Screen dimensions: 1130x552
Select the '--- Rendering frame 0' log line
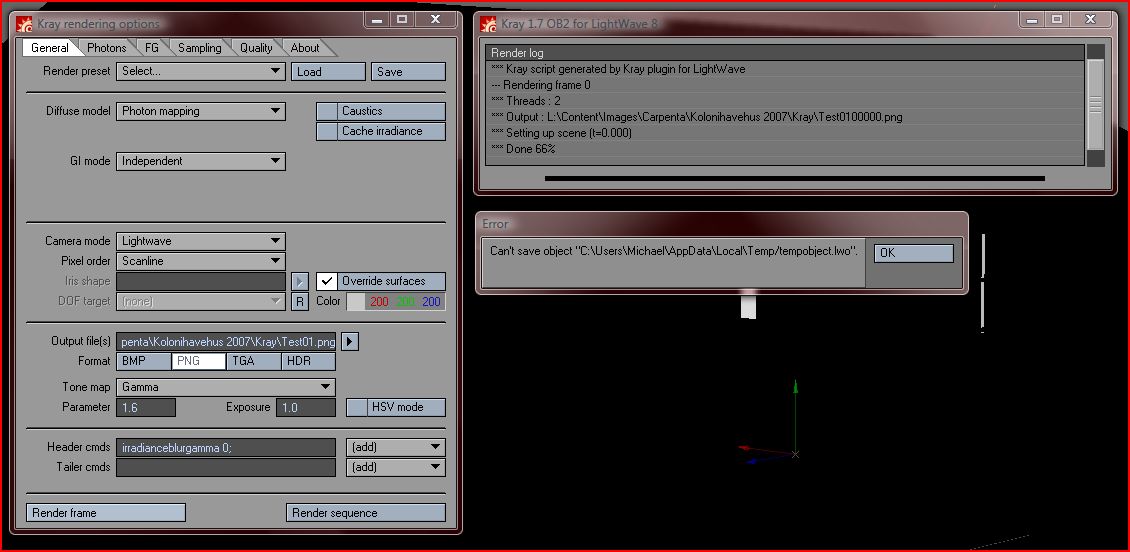pos(785,85)
